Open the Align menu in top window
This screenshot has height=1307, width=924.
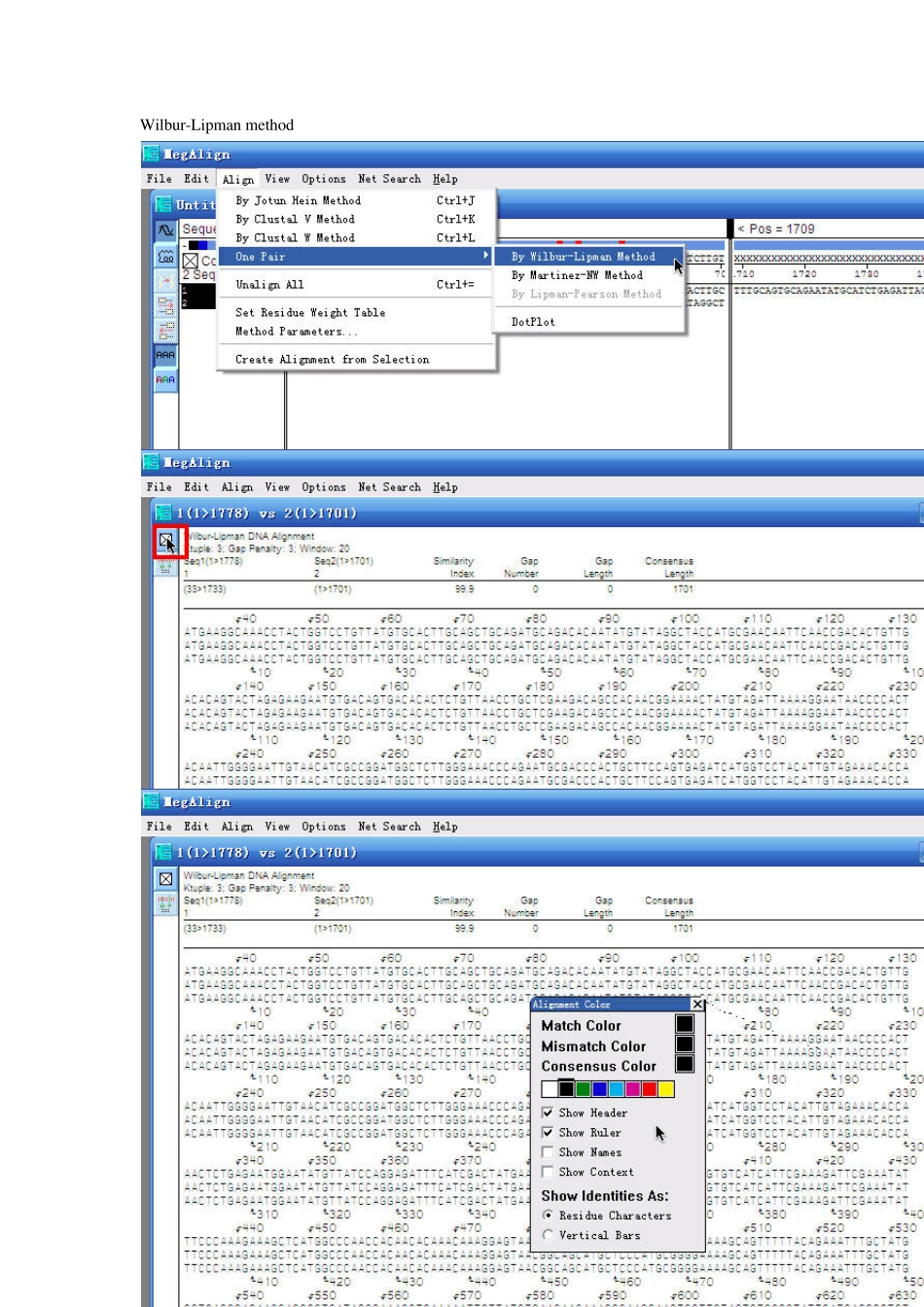pos(238,179)
